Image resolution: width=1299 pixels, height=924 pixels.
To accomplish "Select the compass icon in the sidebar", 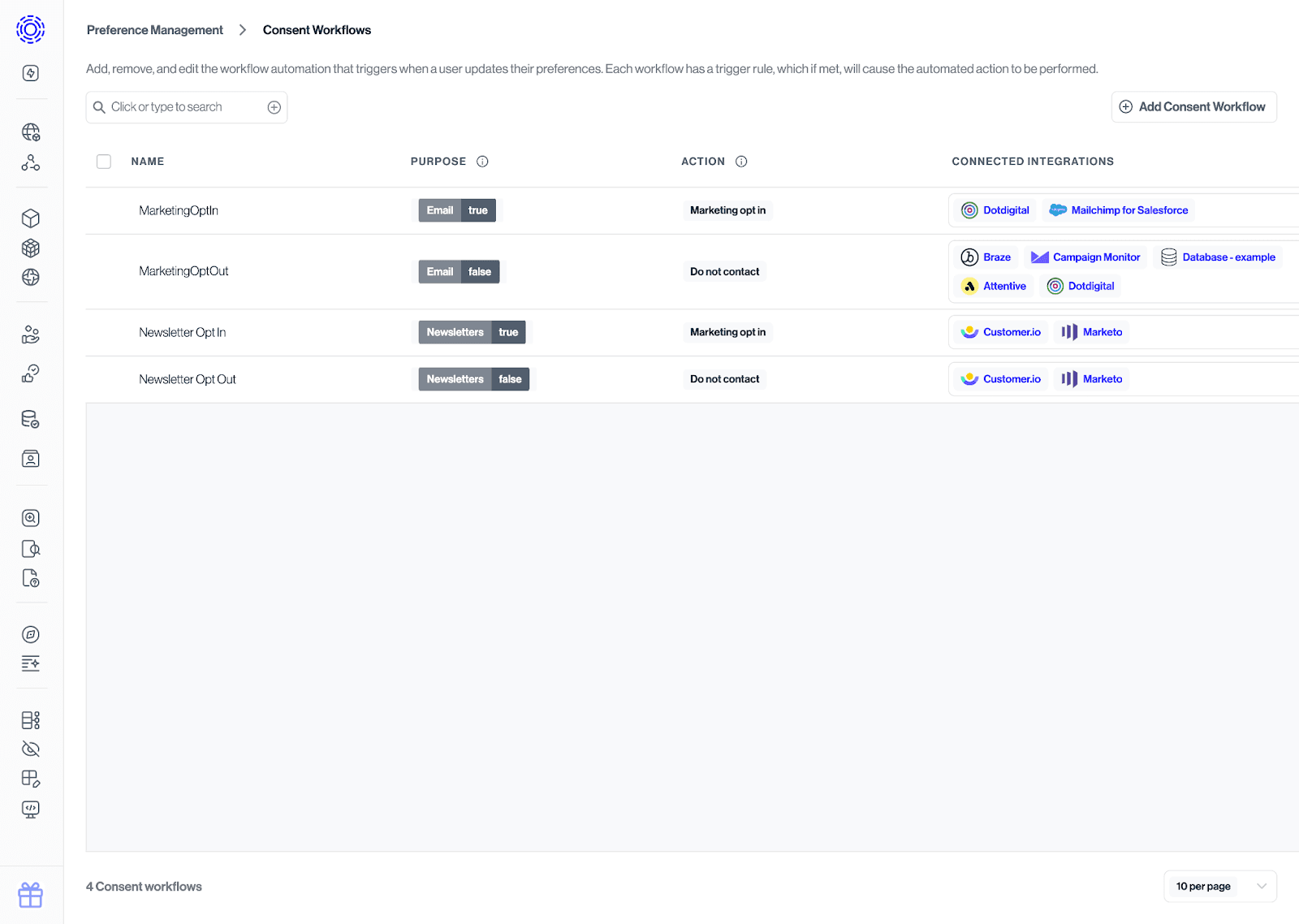I will (30, 634).
